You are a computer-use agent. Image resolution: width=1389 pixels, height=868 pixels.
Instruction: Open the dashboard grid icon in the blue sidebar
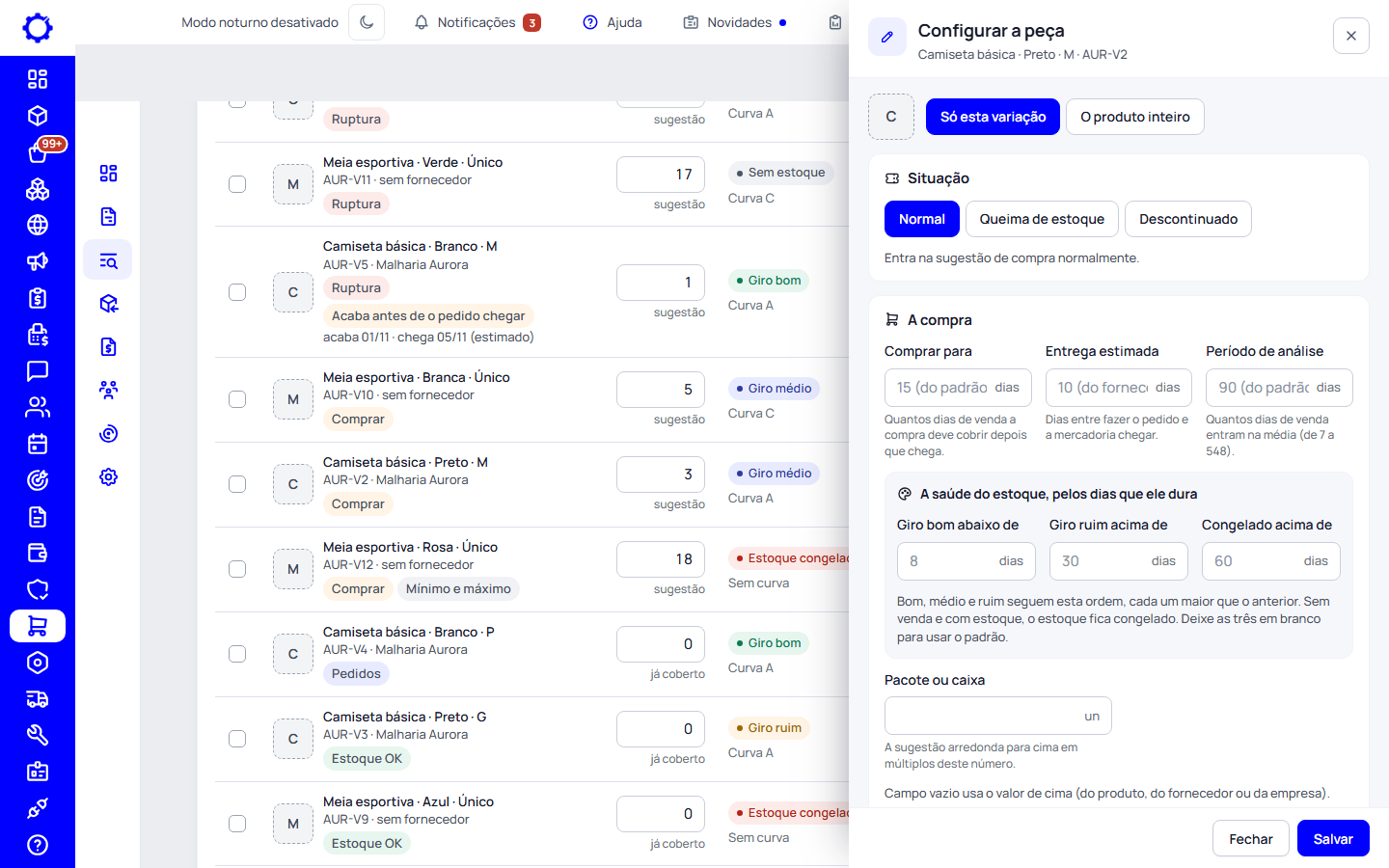click(x=38, y=79)
